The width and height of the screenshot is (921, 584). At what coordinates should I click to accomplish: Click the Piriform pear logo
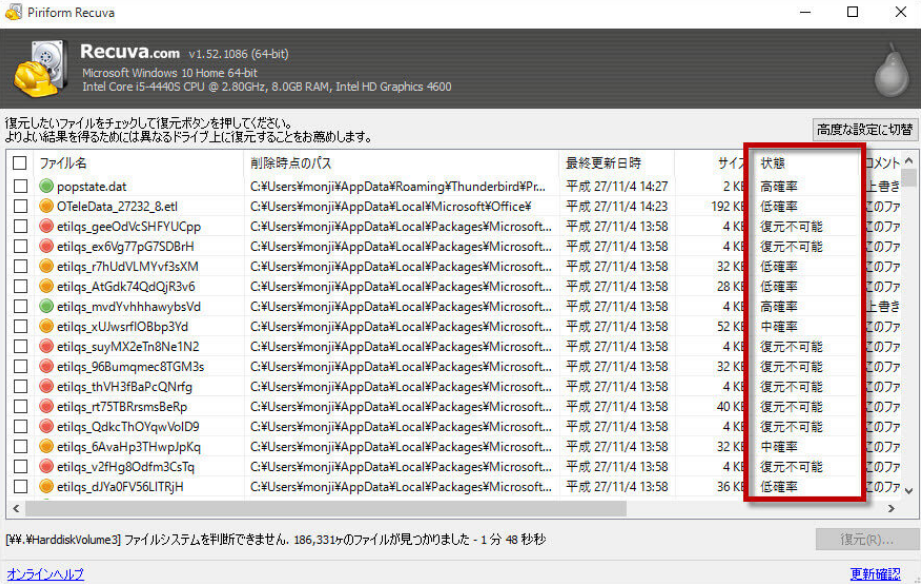(892, 71)
